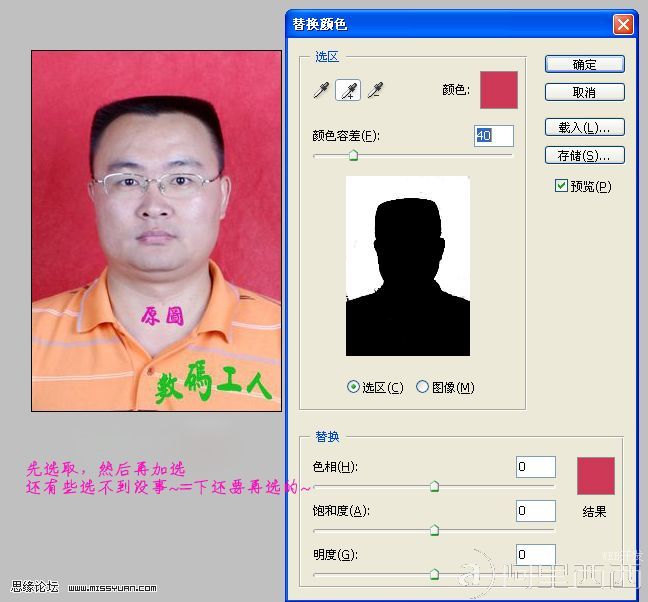The width and height of the screenshot is (648, 602).
Task: Click the 明度(G) lightness slider handle
Action: pos(434,574)
